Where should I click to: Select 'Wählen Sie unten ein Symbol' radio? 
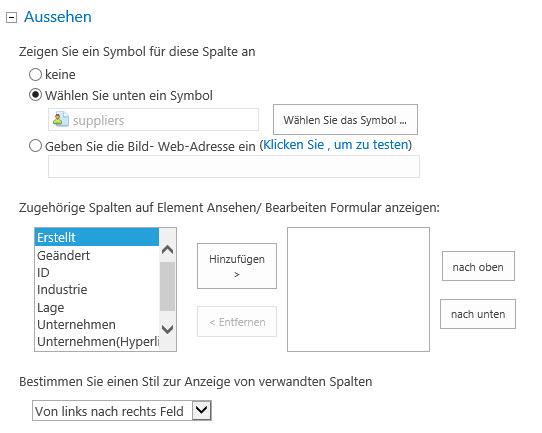35,95
